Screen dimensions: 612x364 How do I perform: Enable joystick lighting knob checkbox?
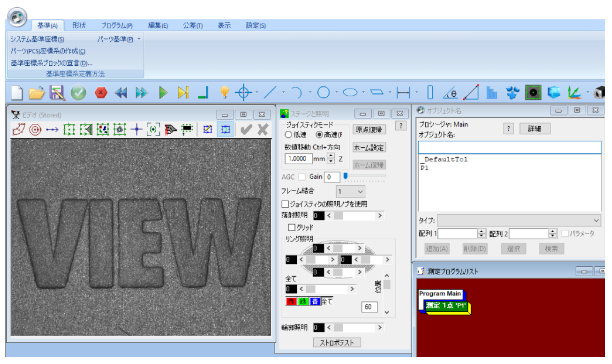[285, 204]
